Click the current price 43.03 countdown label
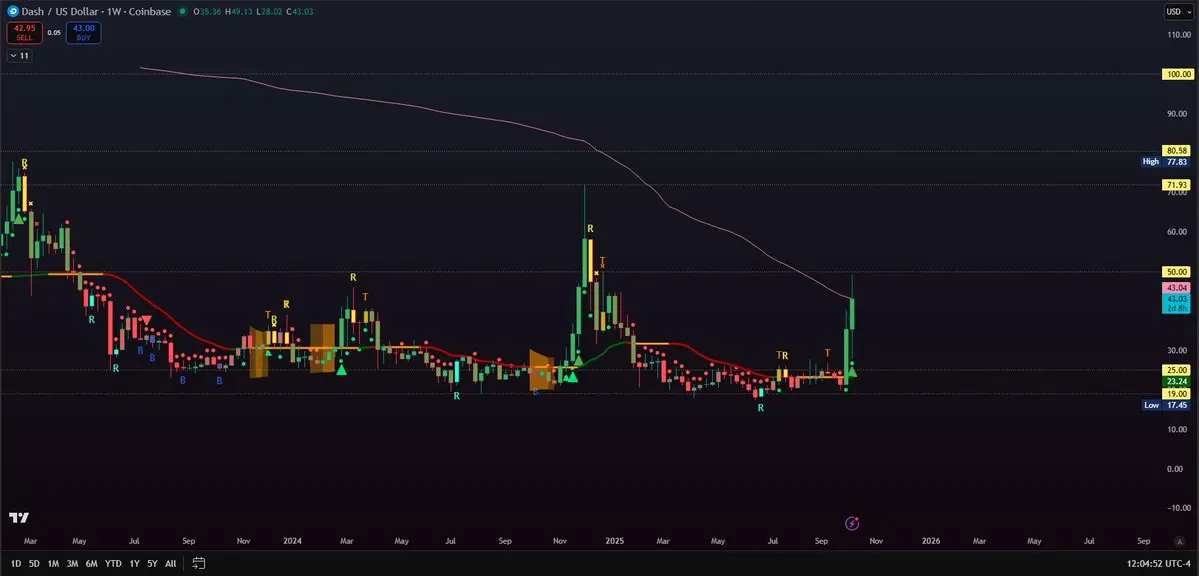The height and width of the screenshot is (576, 1199). pyautogui.click(x=1176, y=303)
